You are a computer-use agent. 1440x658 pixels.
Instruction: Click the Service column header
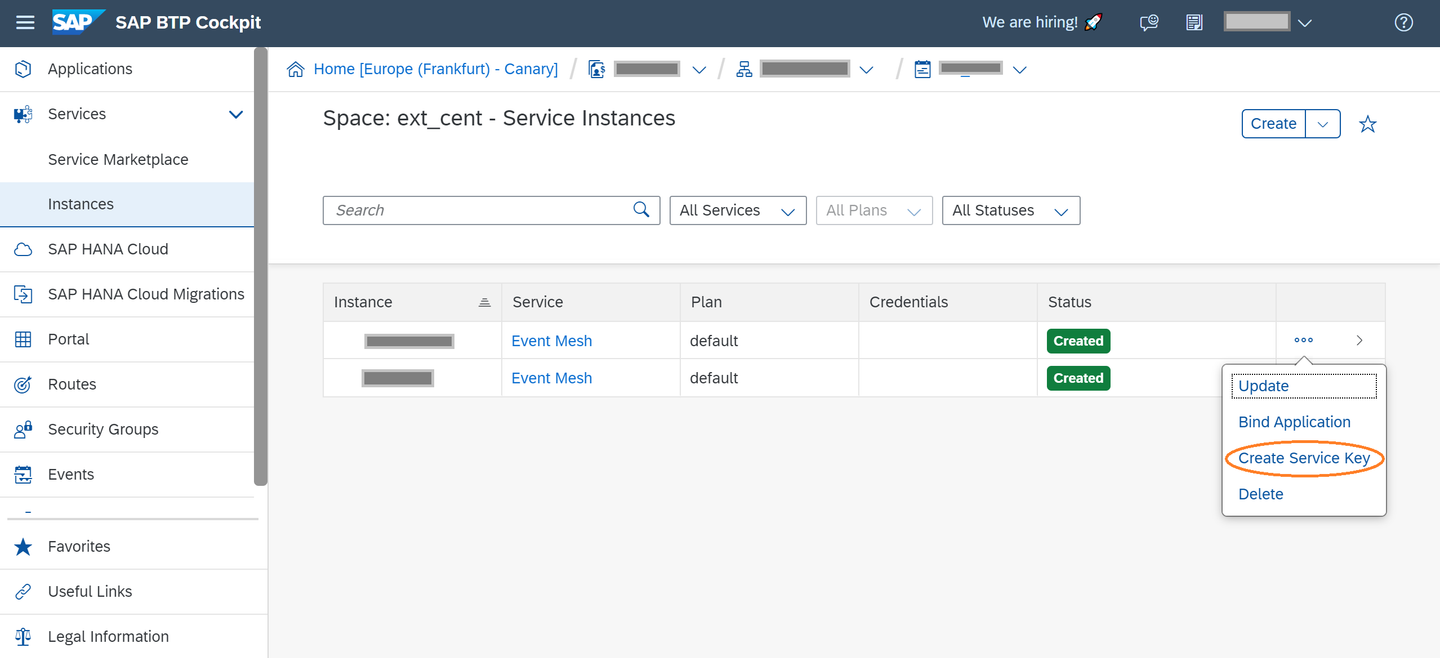point(591,302)
